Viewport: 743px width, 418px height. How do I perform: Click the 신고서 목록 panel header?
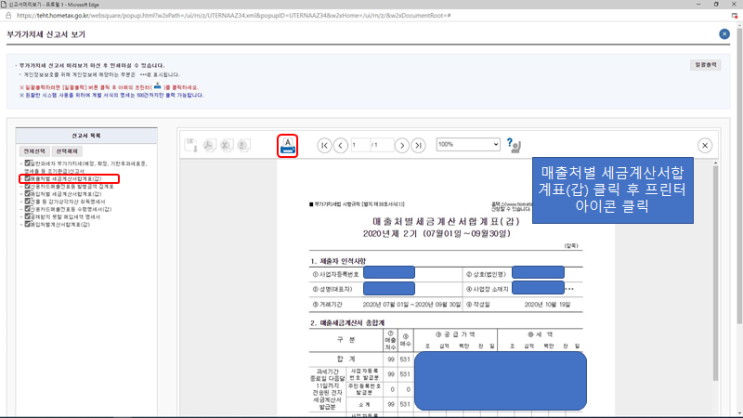(x=86, y=136)
